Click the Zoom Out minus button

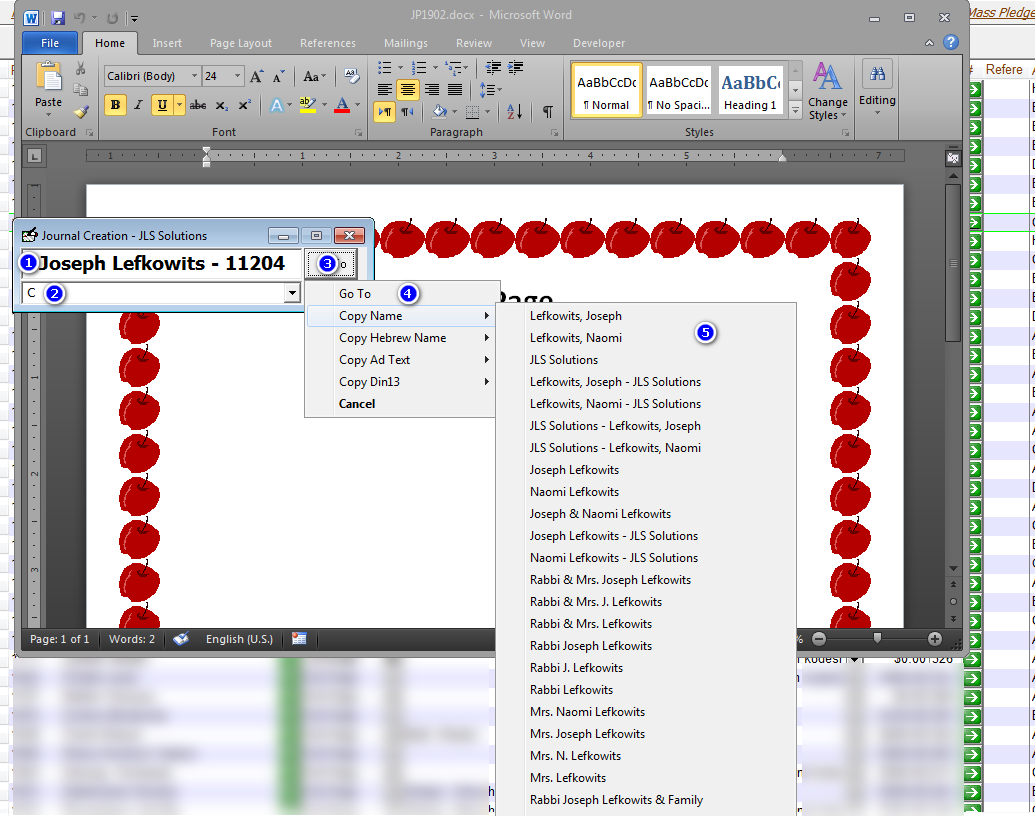pos(819,639)
